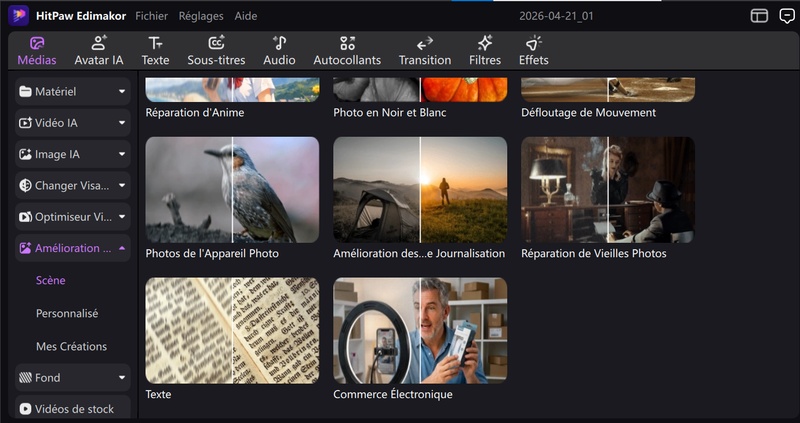The width and height of the screenshot is (800, 423).
Task: Click the Commerce Électronique label
Action: [393, 394]
